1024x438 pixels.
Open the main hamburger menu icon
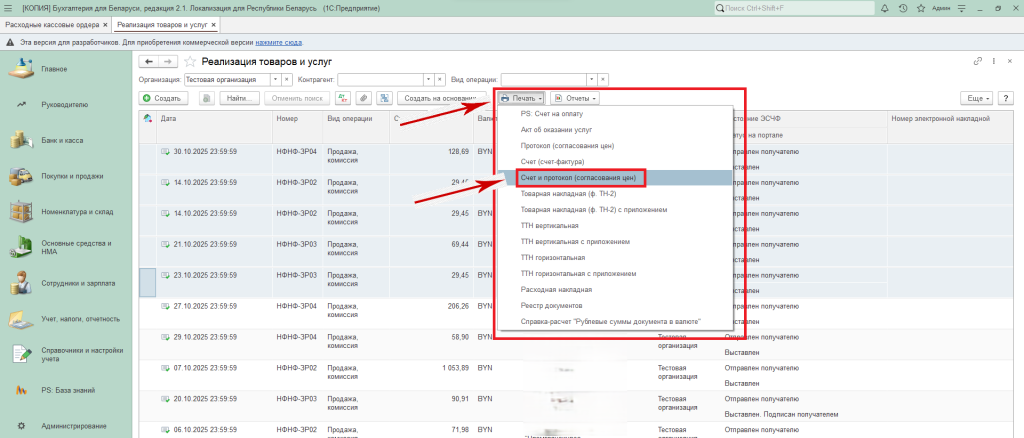[x=10, y=8]
